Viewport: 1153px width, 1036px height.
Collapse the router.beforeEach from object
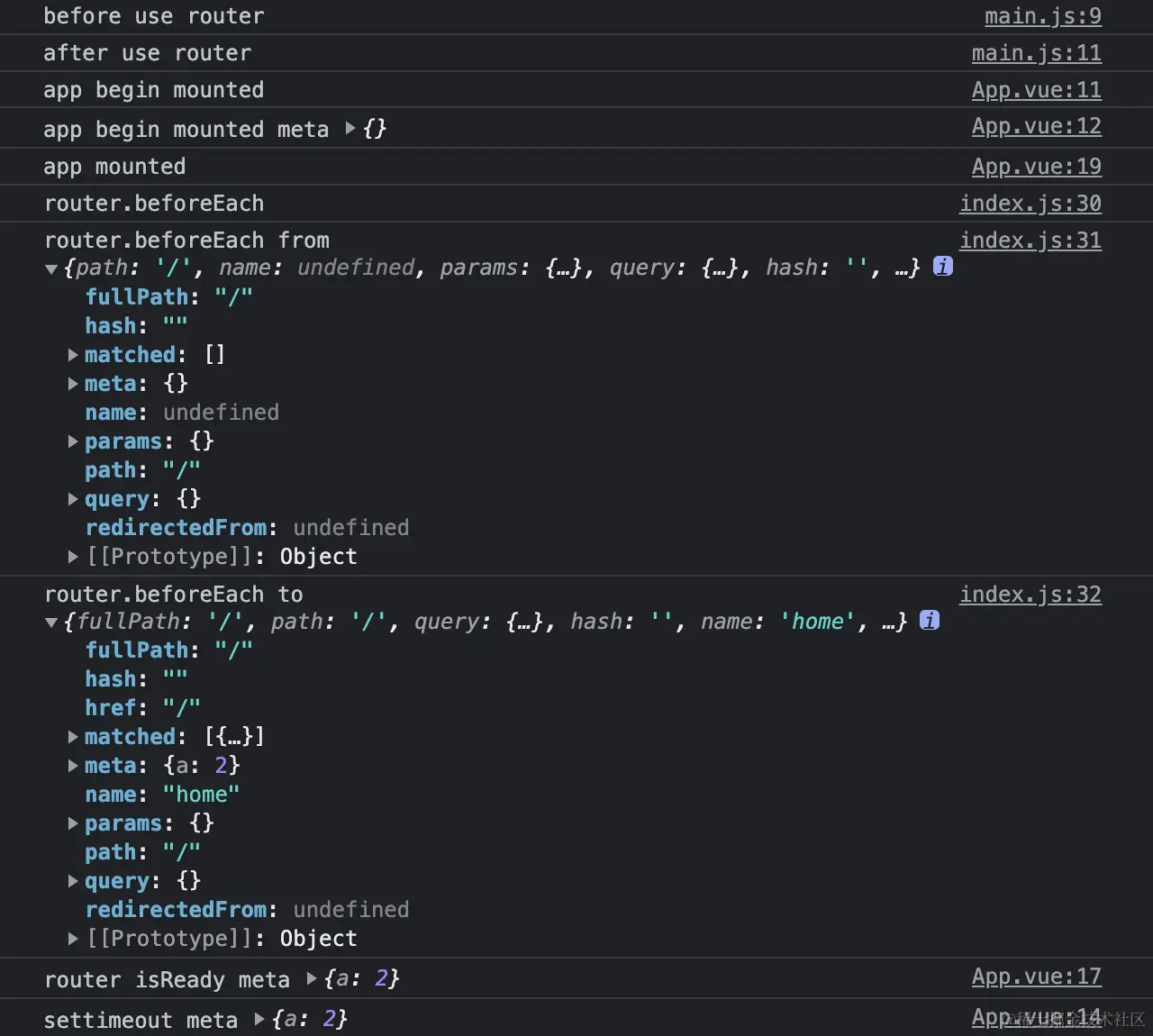51,268
